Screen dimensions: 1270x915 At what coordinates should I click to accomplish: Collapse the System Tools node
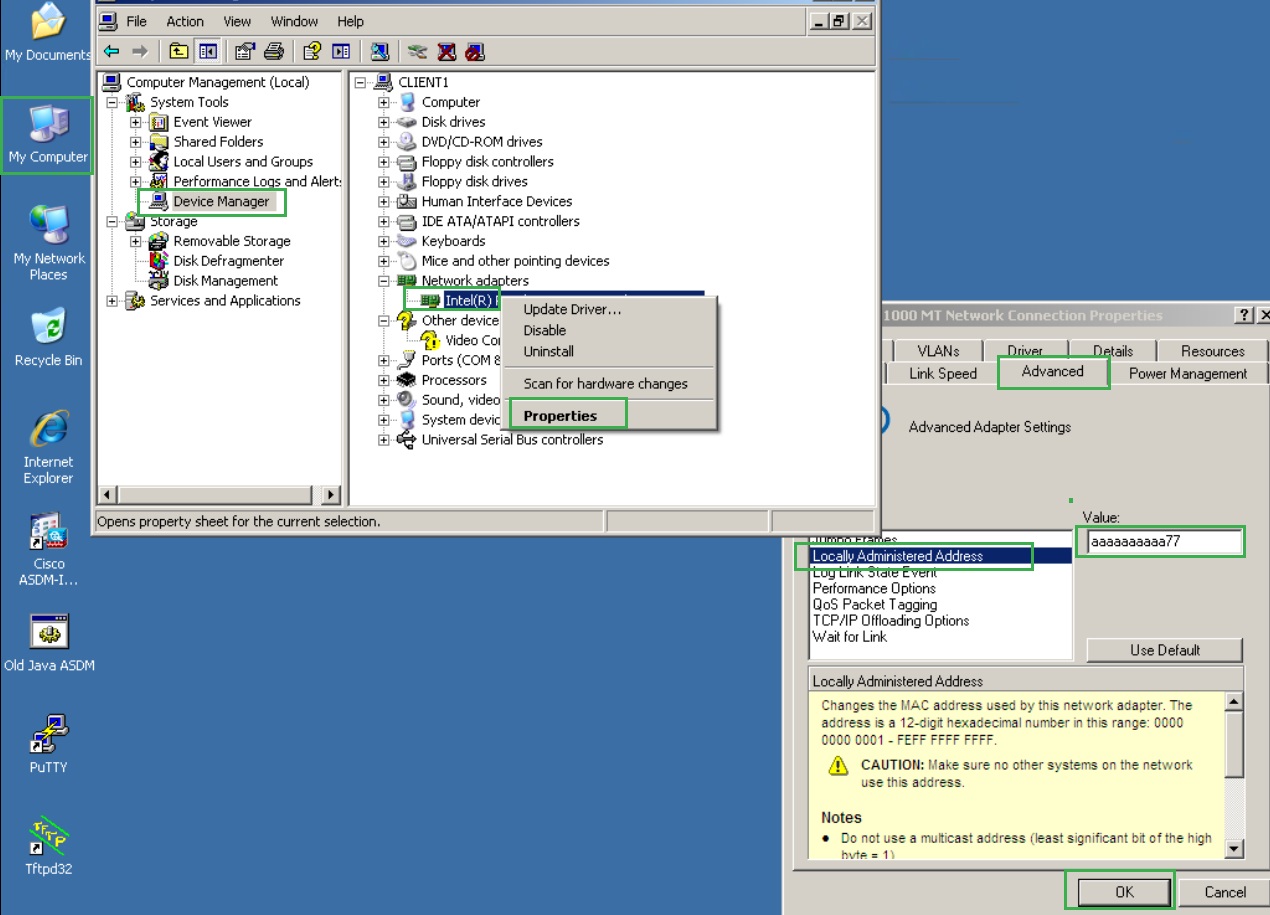112,102
